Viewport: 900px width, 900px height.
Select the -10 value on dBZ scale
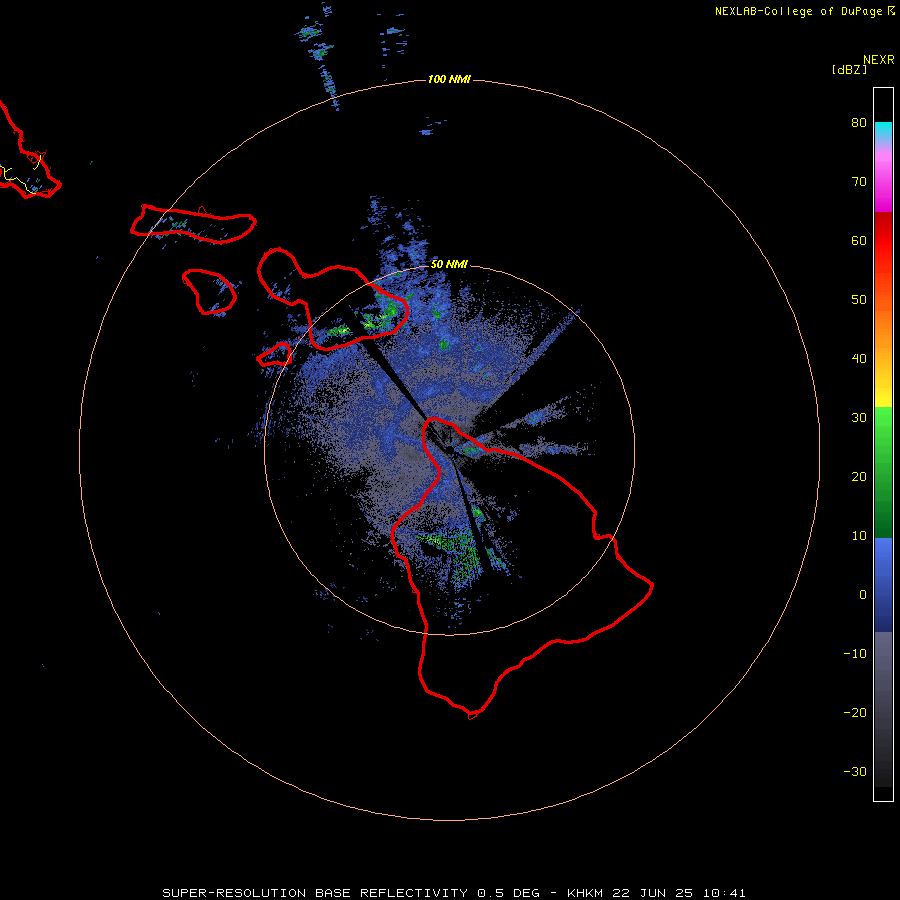tap(855, 654)
